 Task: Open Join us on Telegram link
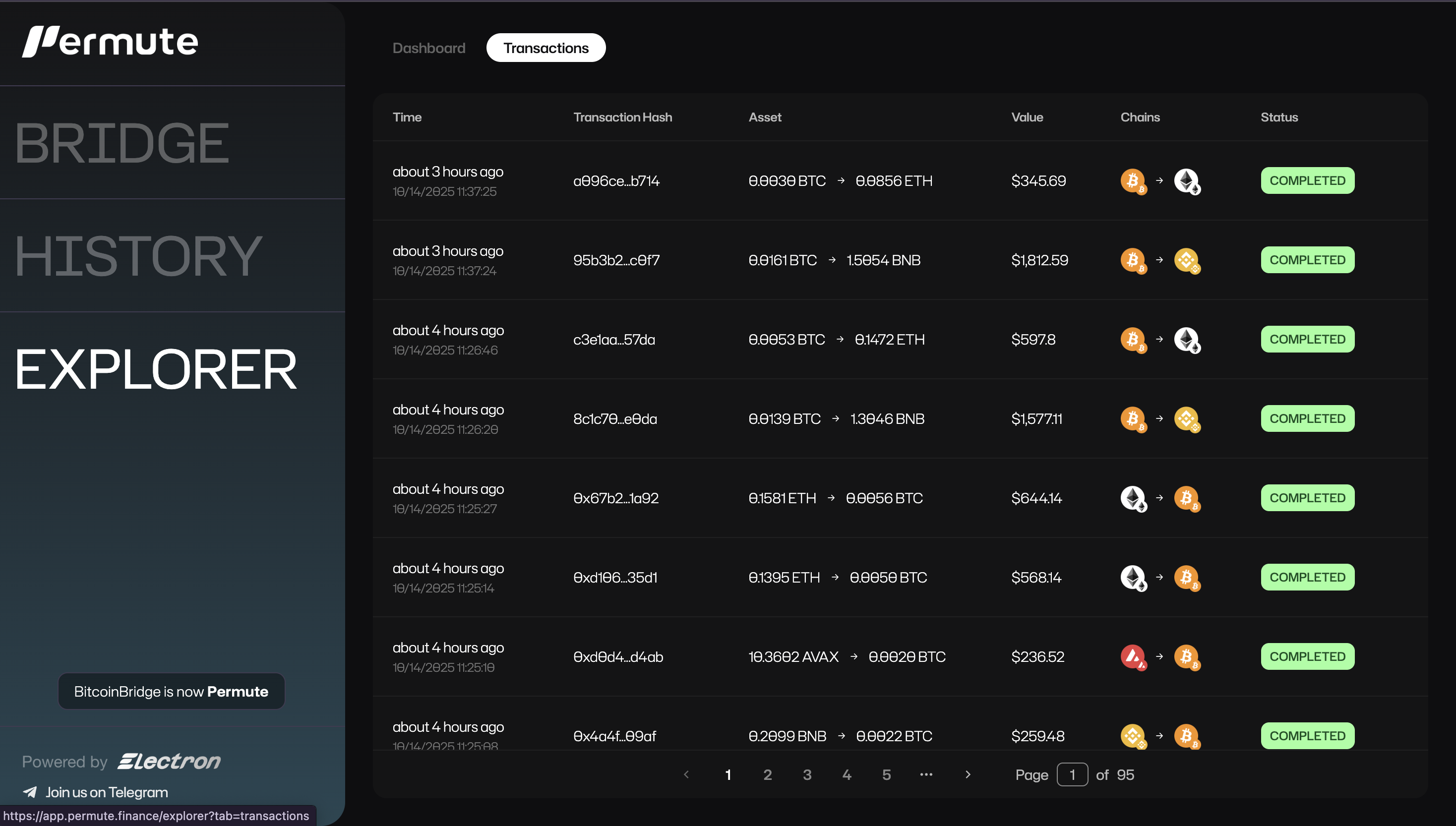106,792
